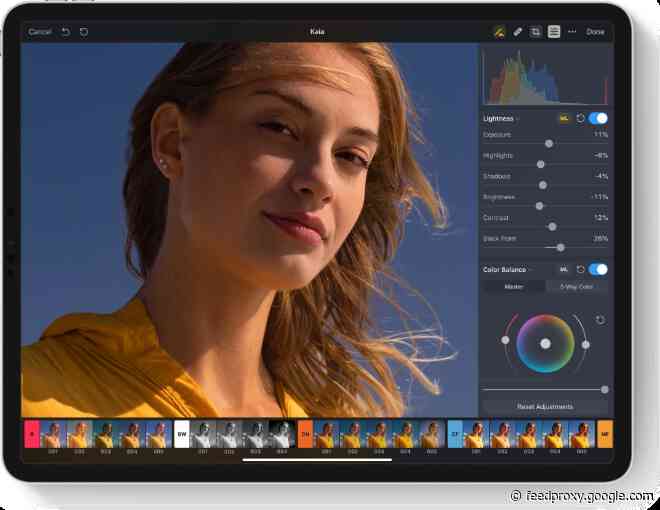Apply the fourth preset in the pink group

point(133,434)
